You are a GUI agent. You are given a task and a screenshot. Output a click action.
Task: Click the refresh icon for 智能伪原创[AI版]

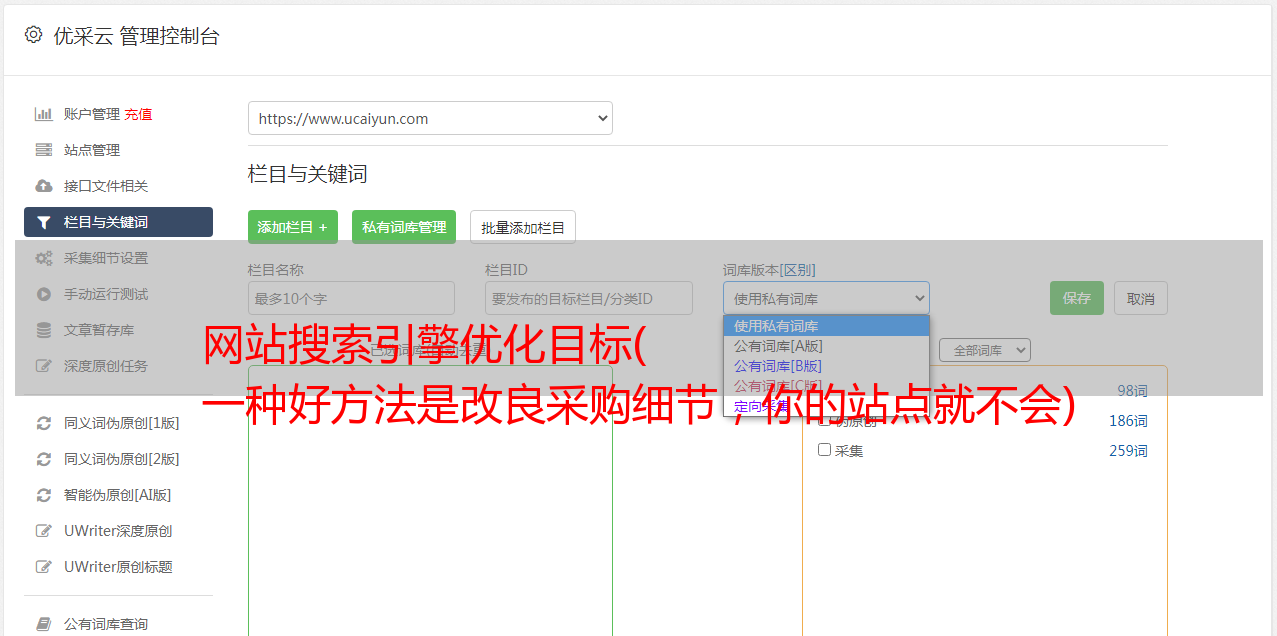click(44, 495)
